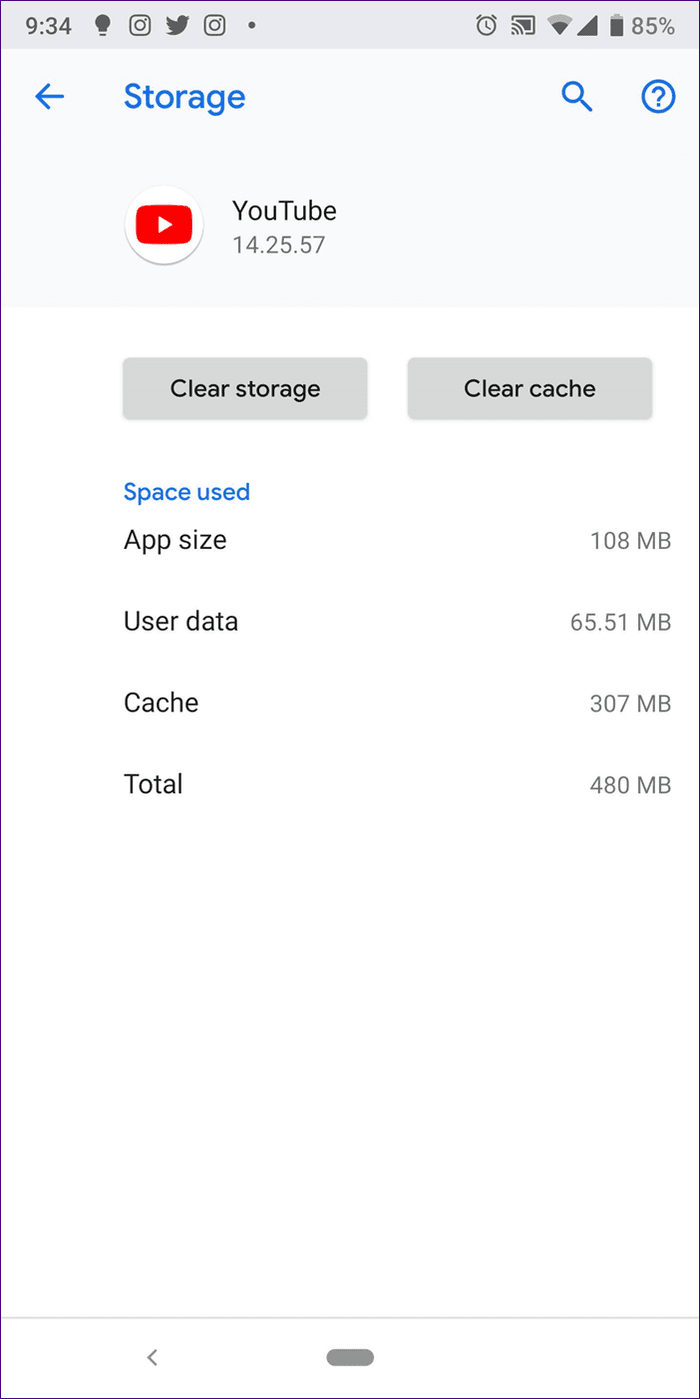
Task: Tap the Twitter notification icon
Action: (177, 26)
